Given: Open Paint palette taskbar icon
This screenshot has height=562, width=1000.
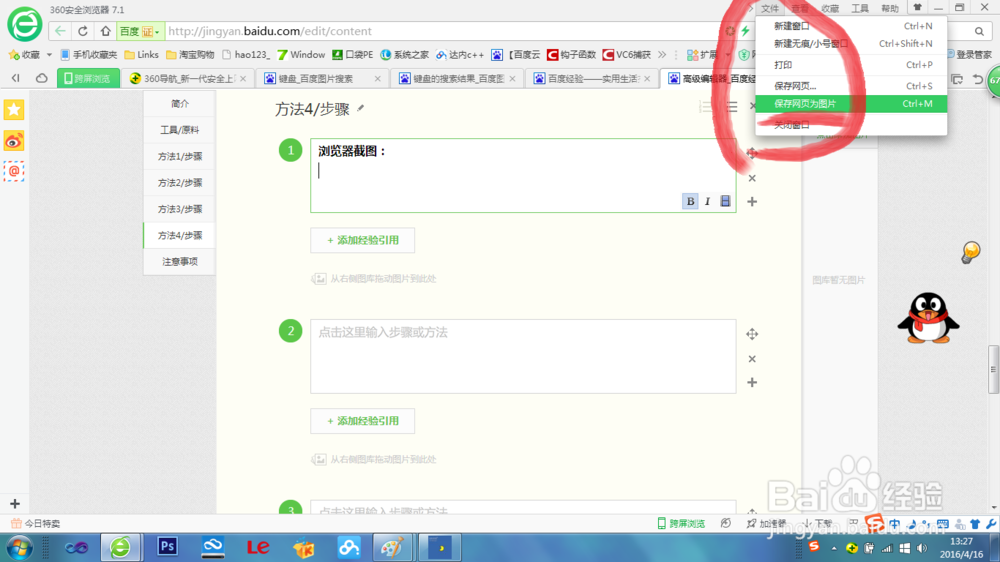Looking at the screenshot, I should 392,547.
